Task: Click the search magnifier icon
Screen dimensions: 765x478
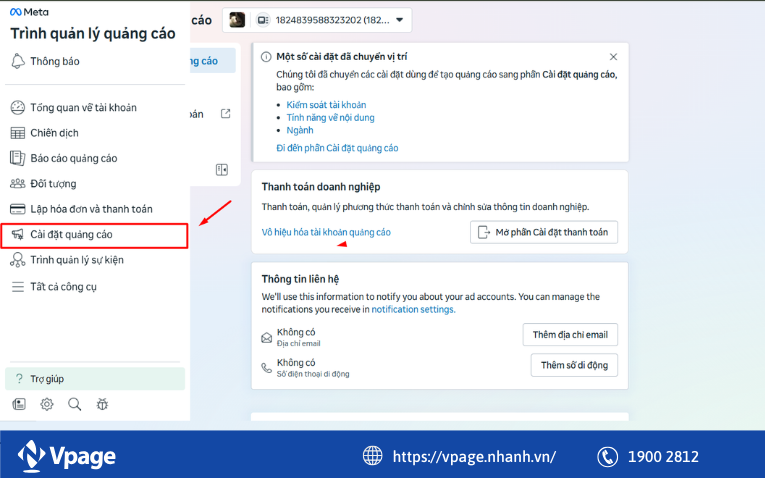Action: [75, 404]
